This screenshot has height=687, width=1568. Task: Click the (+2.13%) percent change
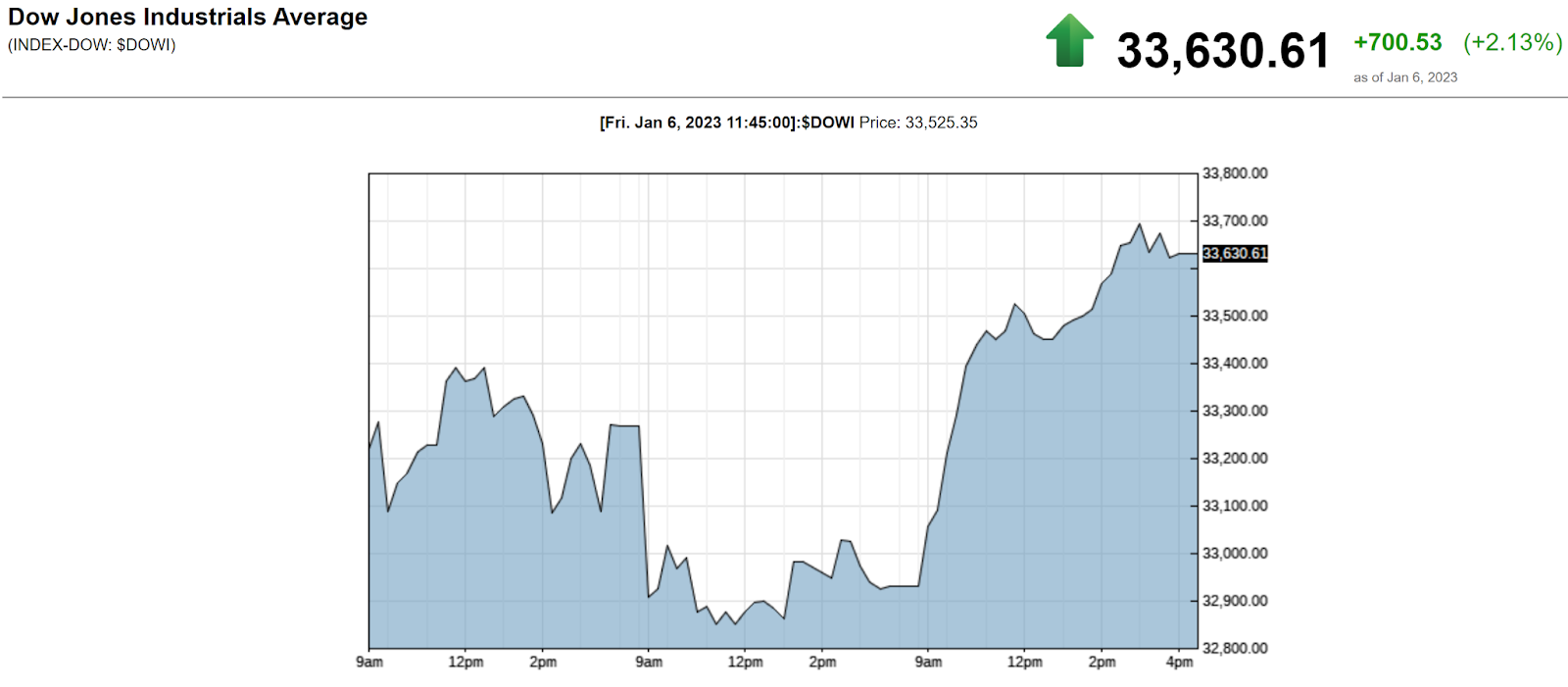1513,43
